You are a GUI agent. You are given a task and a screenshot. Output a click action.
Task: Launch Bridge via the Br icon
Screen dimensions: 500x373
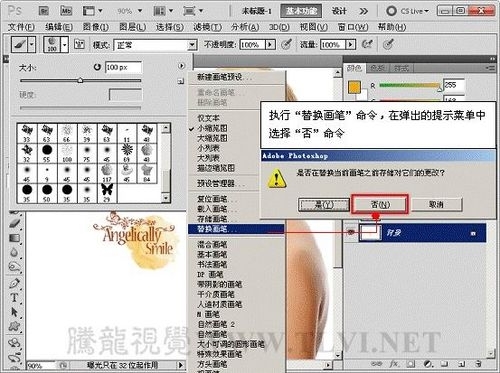[44, 11]
